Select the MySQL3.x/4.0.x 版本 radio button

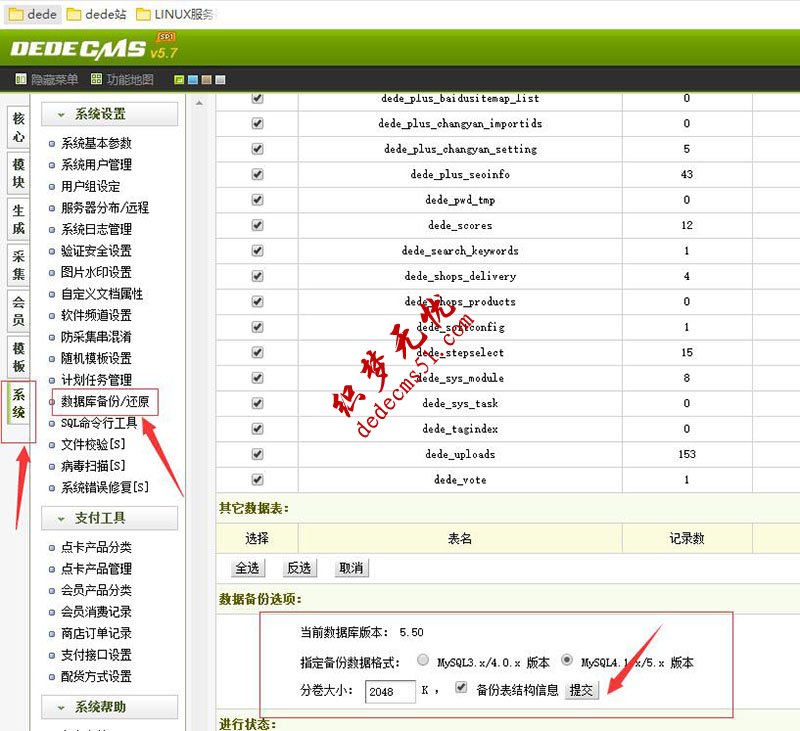(423, 660)
